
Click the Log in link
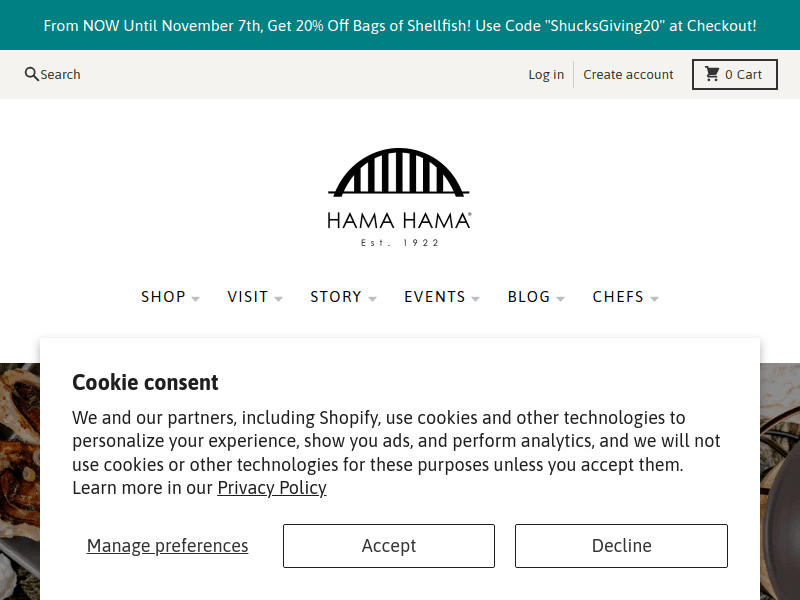[546, 74]
